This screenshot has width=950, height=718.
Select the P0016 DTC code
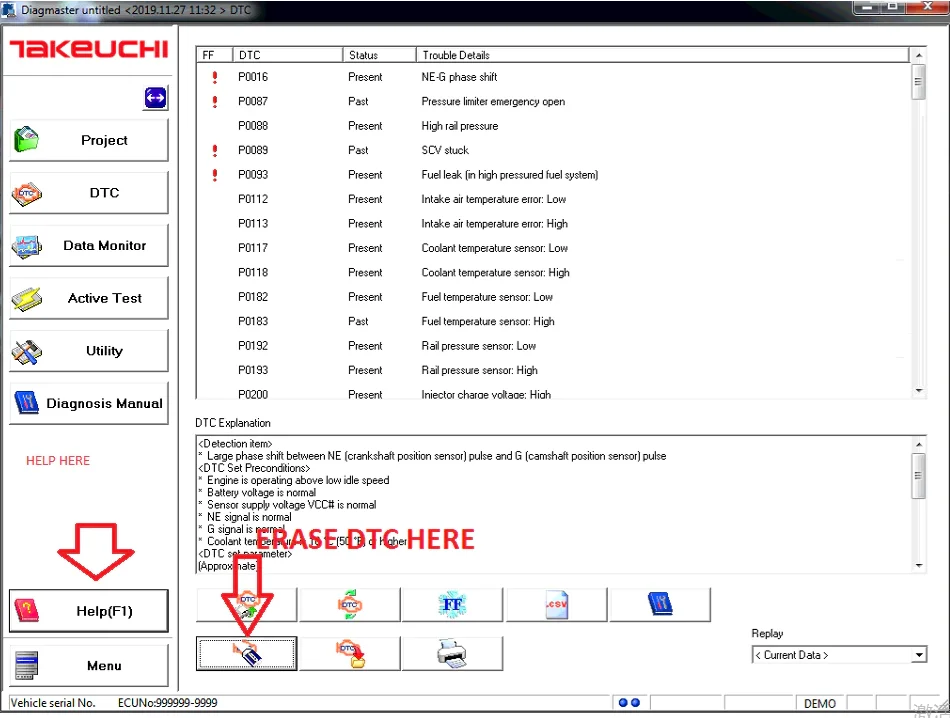(253, 77)
